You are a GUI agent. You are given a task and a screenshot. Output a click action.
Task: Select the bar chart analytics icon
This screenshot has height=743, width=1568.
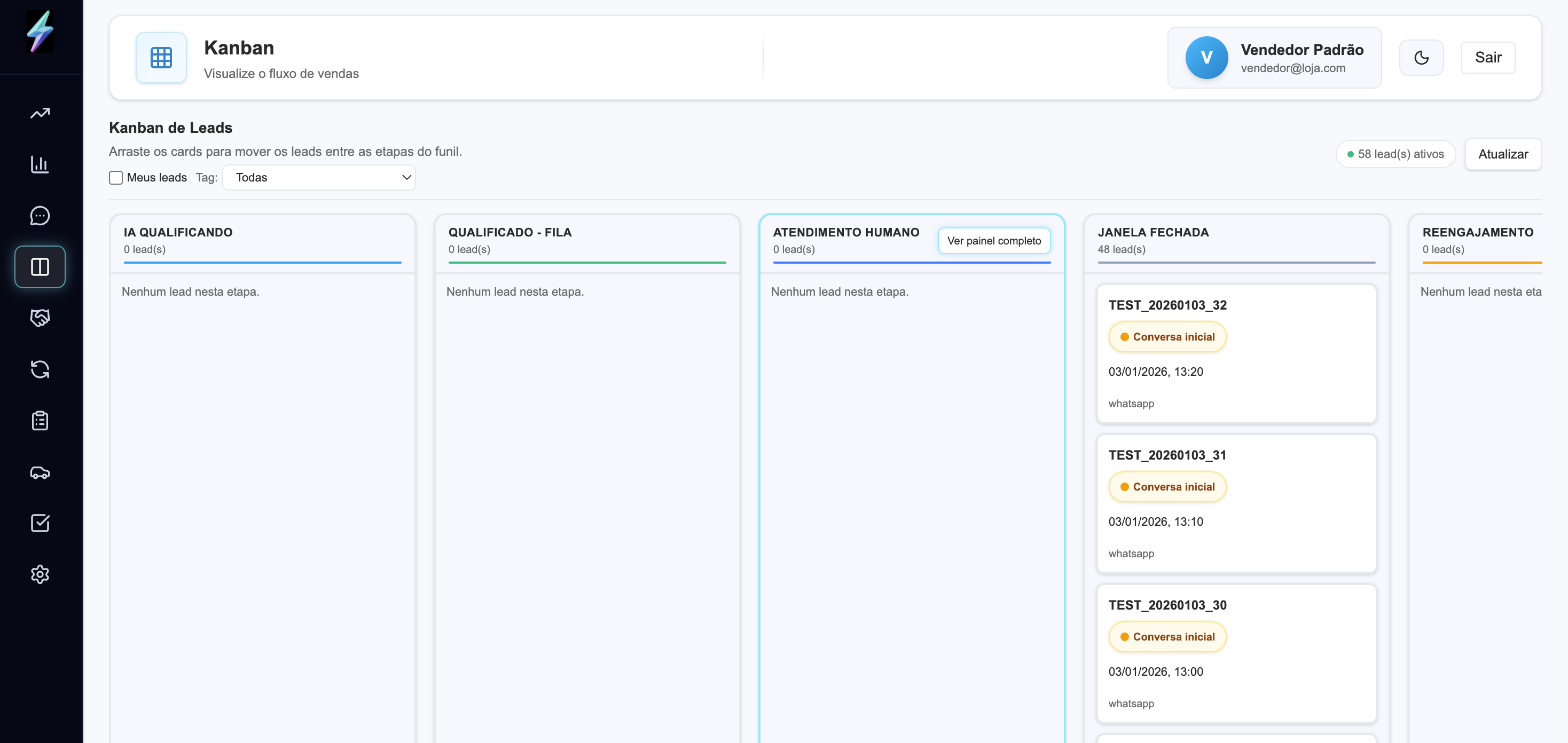tap(40, 164)
